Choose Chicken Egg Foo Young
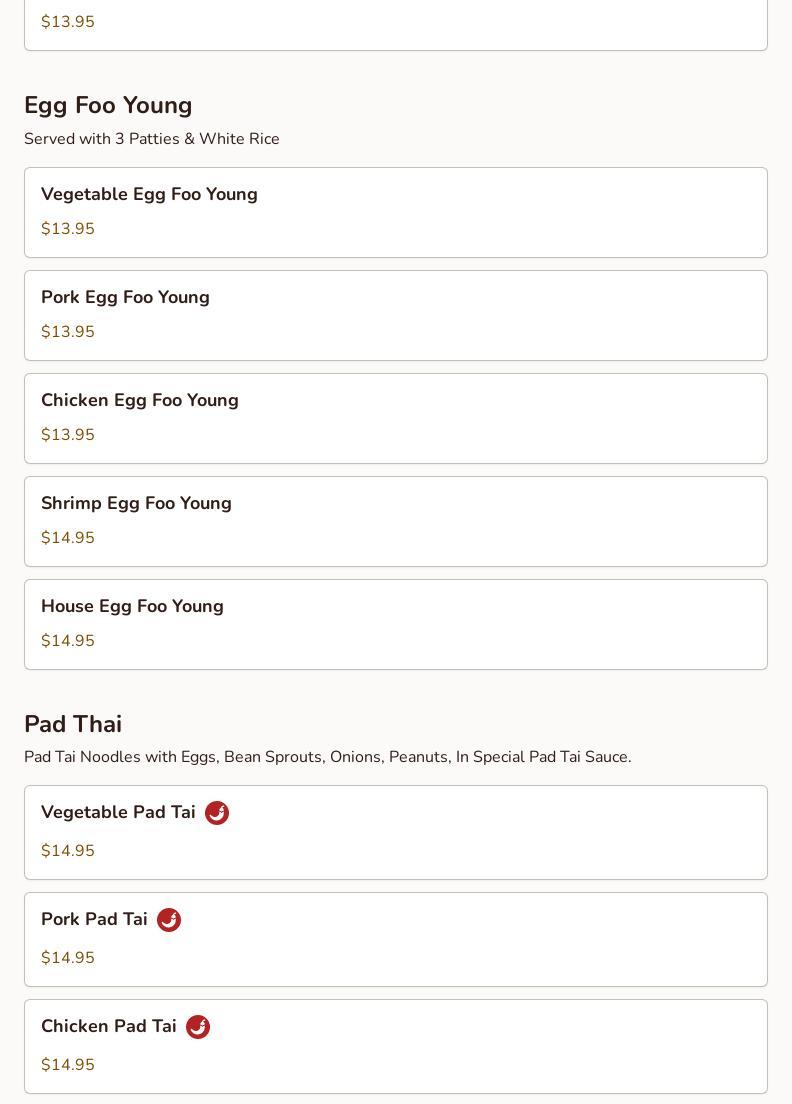The height and width of the screenshot is (1104, 792). tap(395, 418)
